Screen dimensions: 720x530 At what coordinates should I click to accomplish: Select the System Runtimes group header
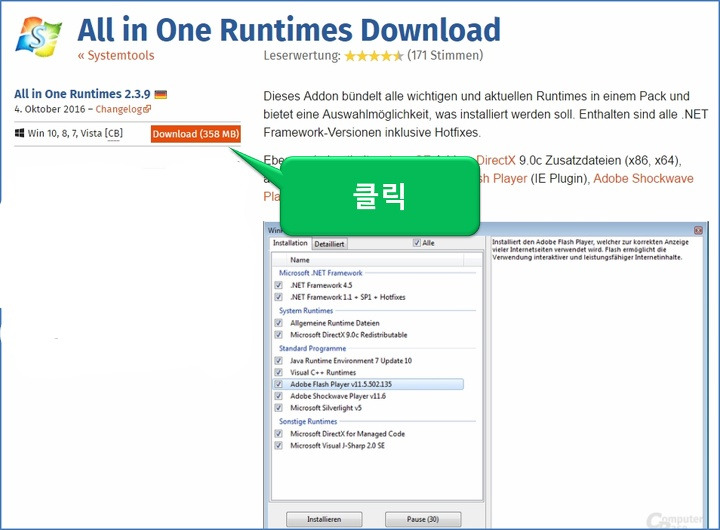(x=306, y=310)
